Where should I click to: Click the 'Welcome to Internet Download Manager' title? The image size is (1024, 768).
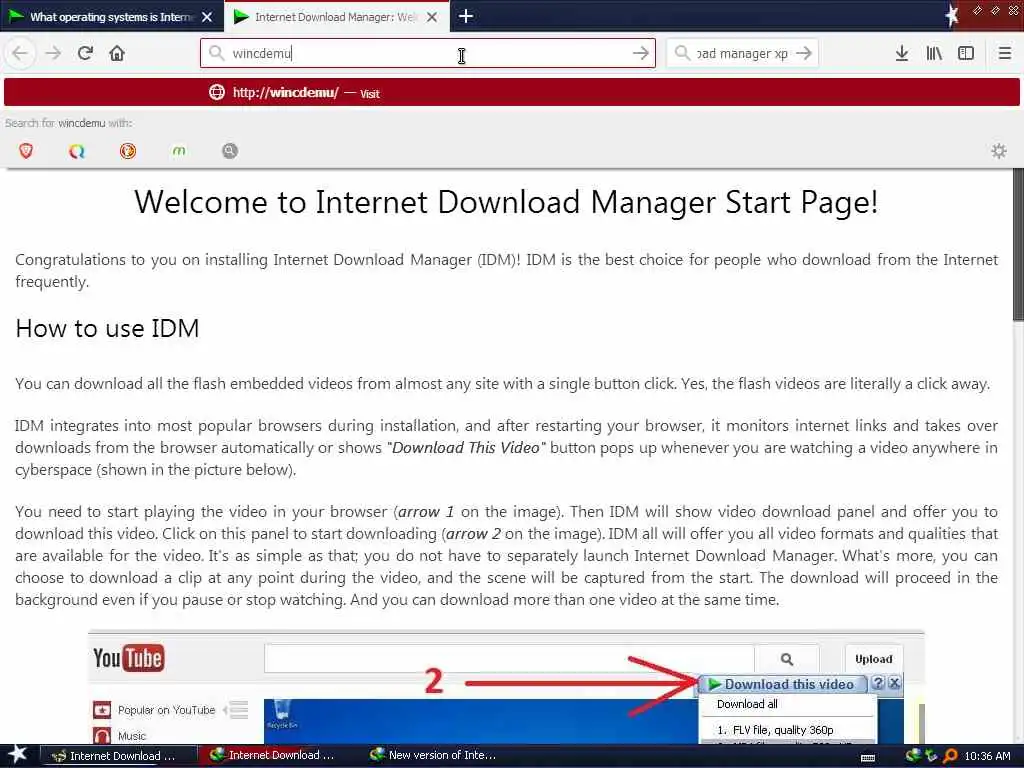coord(506,202)
